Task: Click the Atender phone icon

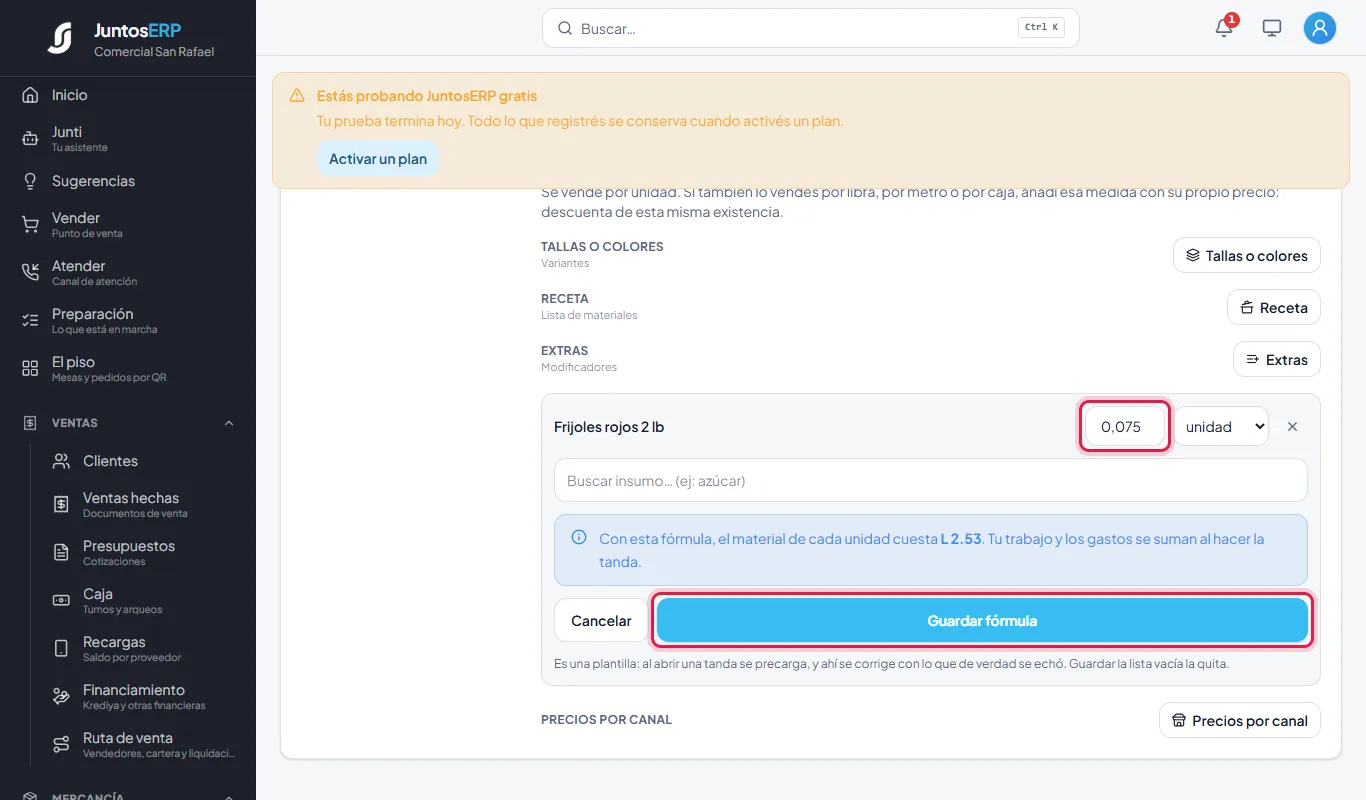Action: (30, 273)
